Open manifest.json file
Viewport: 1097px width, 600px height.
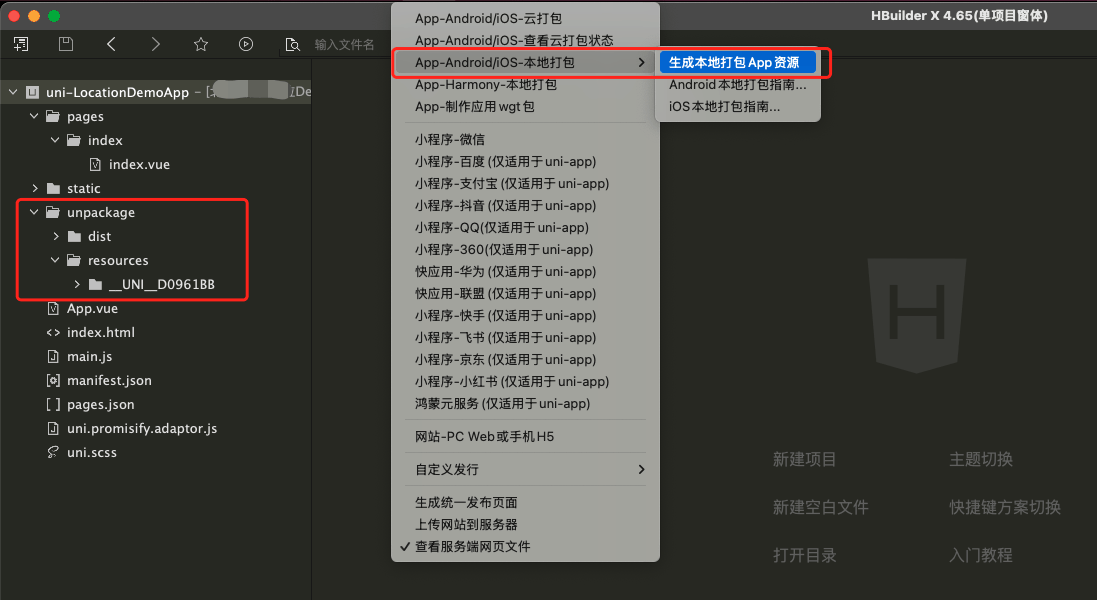pyautogui.click(x=109, y=380)
